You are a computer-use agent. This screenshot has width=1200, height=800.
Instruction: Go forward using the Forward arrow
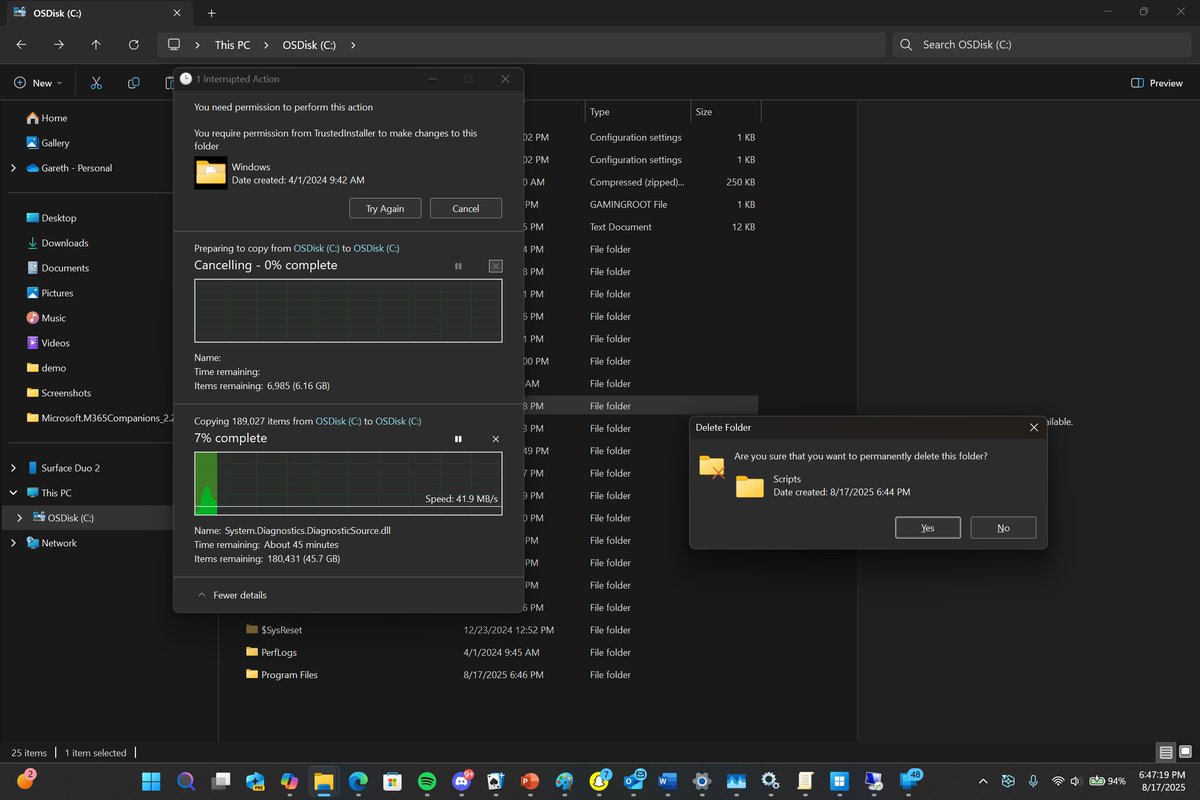59,45
